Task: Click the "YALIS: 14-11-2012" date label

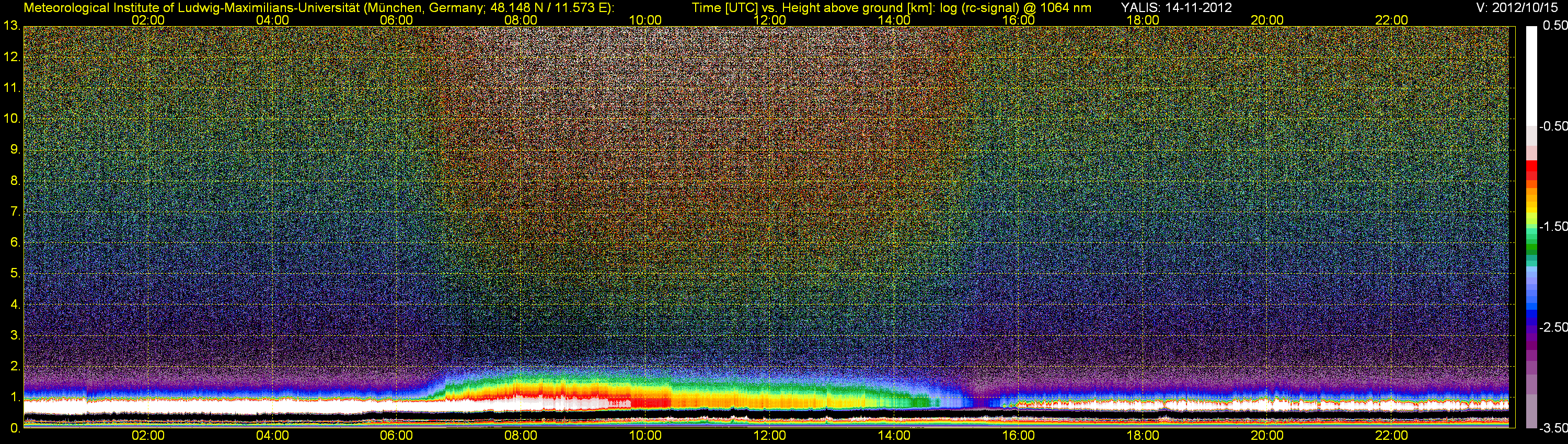Action: coord(1176,8)
